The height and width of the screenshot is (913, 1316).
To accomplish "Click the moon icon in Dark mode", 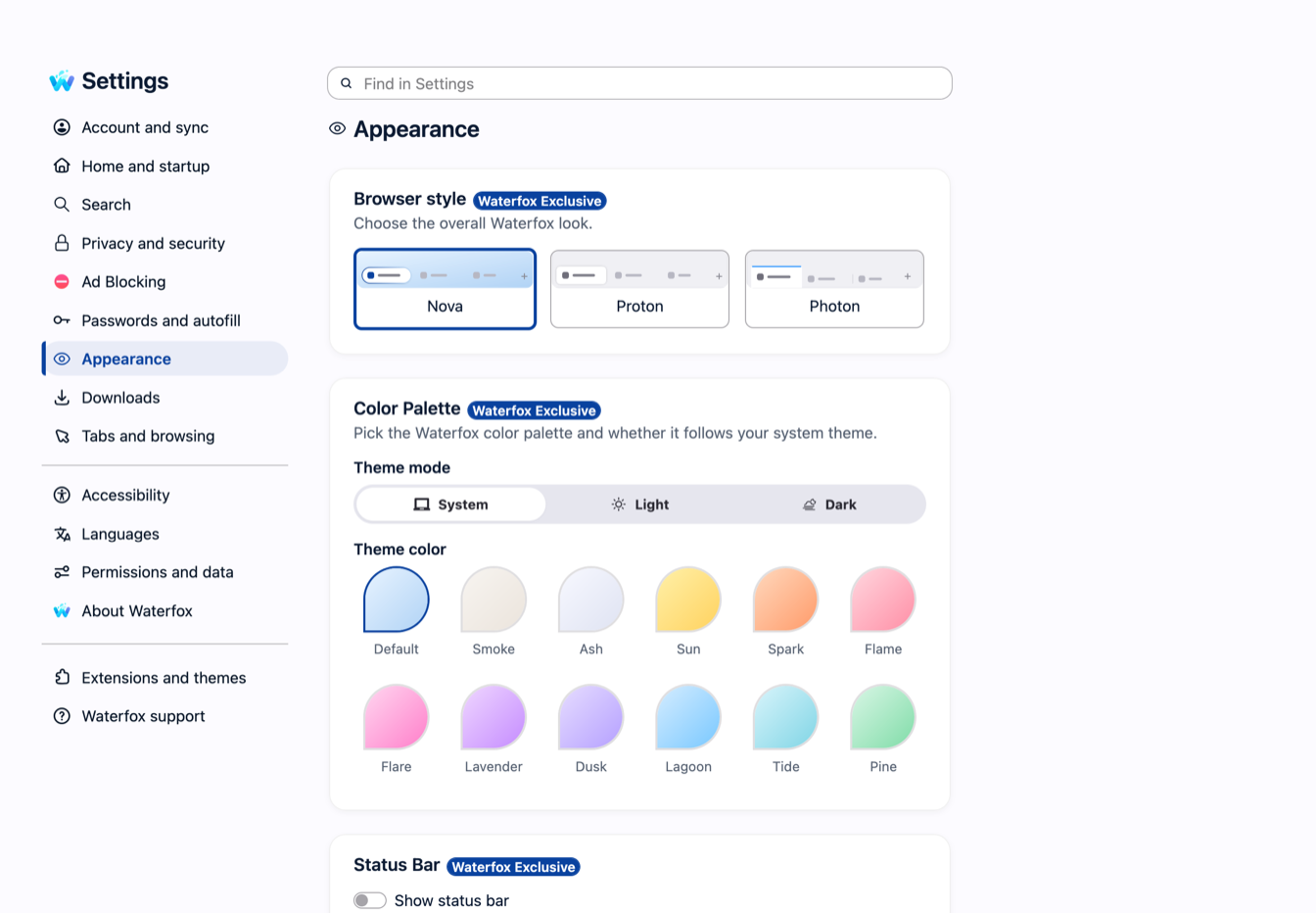I will point(810,505).
